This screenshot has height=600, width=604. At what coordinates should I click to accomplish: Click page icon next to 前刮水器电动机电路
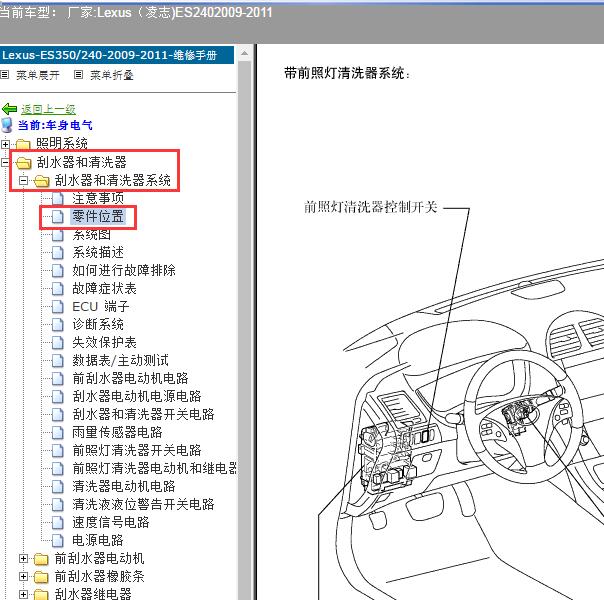pos(57,378)
